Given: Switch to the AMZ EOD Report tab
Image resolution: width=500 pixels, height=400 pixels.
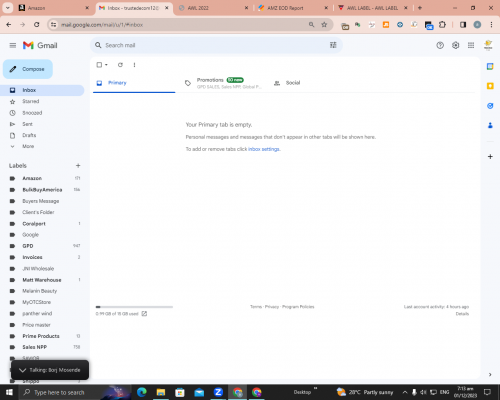Looking at the screenshot, I should (x=293, y=8).
